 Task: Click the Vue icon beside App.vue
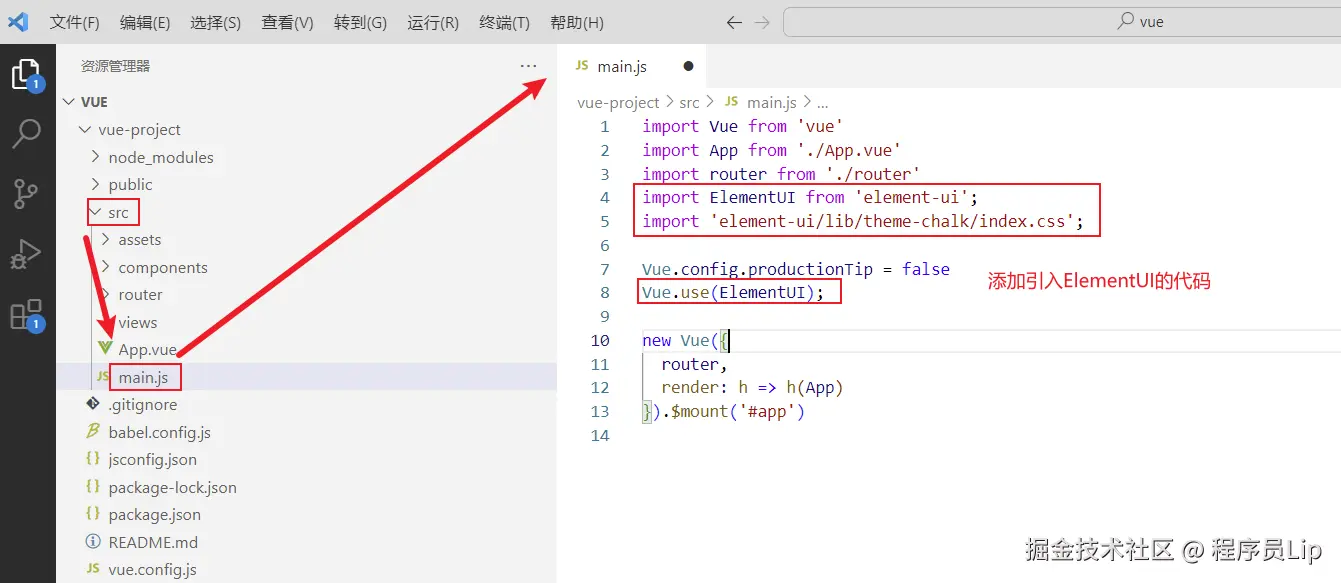105,349
